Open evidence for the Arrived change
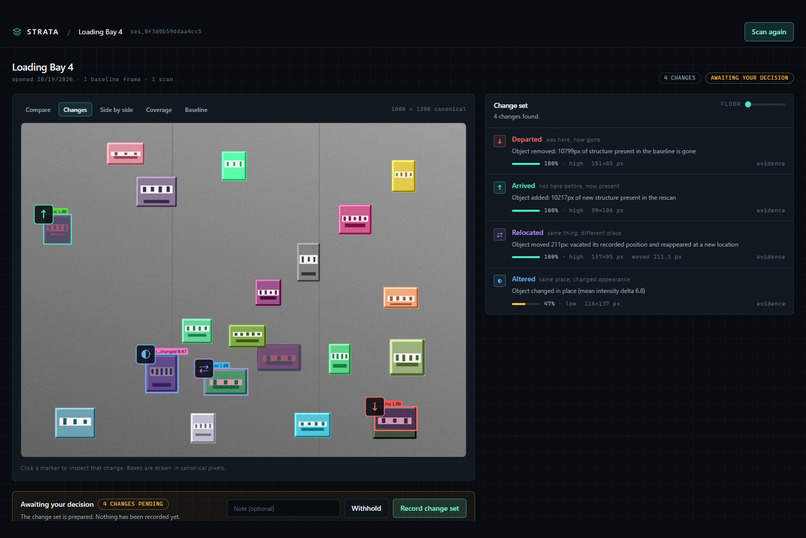The height and width of the screenshot is (538, 806). [770, 211]
